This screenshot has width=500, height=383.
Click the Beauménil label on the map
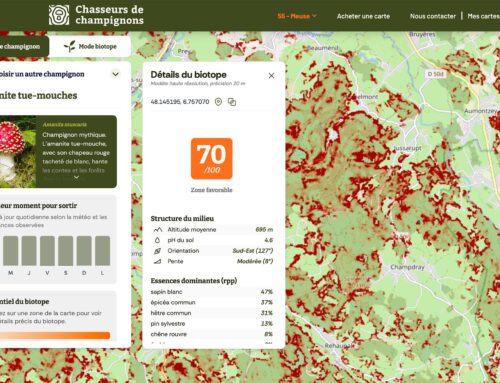click(322, 48)
